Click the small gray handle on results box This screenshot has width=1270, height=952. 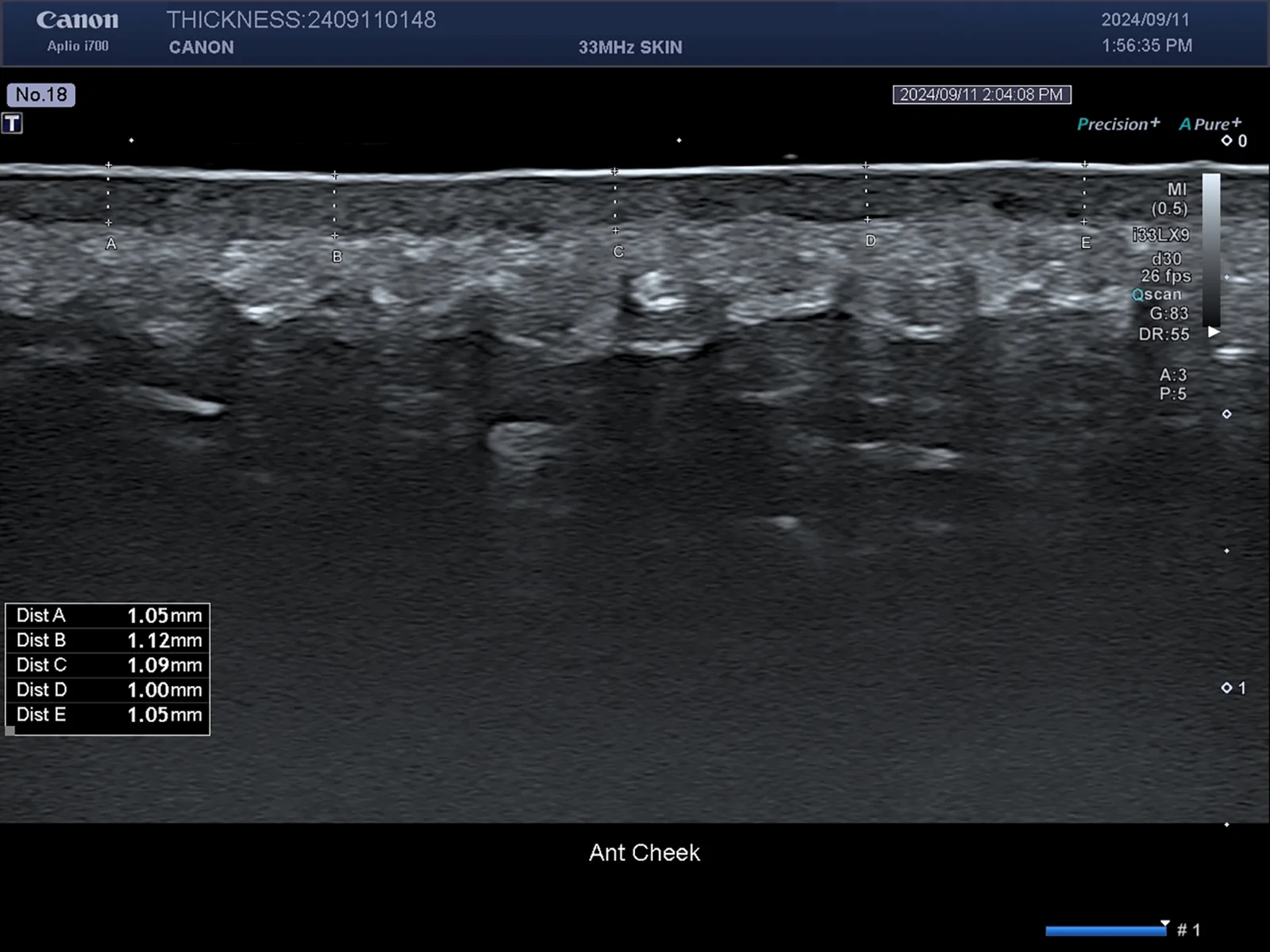click(10, 731)
